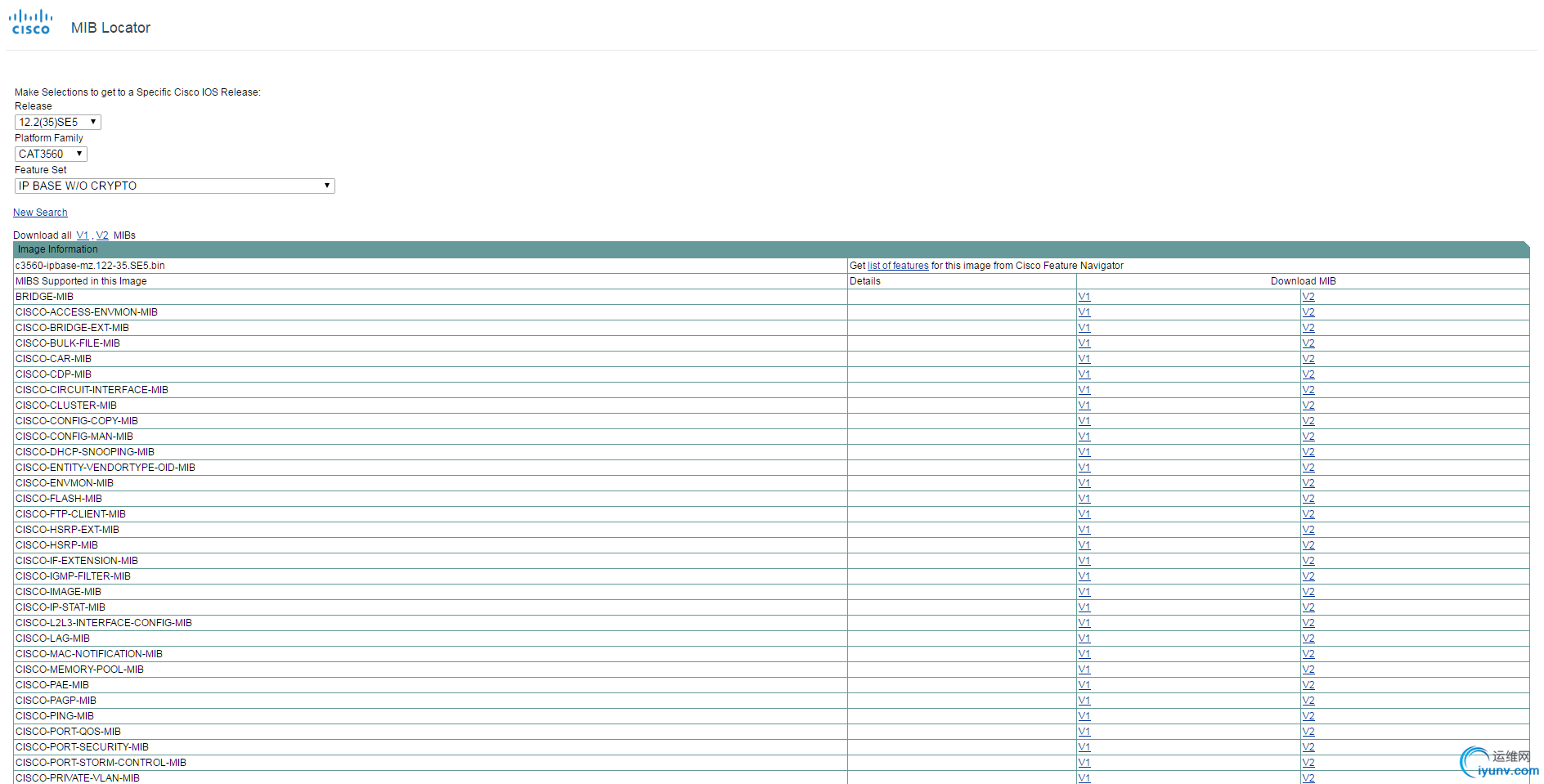Viewport: 1544px width, 784px height.
Task: Download V1 of BRIDGE-MIB
Action: click(x=1084, y=297)
